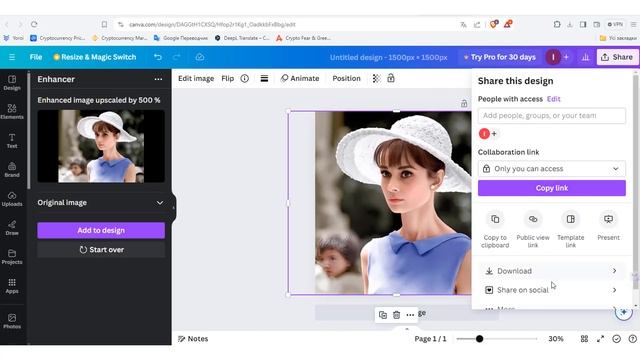
Task: Expand the Original image section
Action: point(101,202)
